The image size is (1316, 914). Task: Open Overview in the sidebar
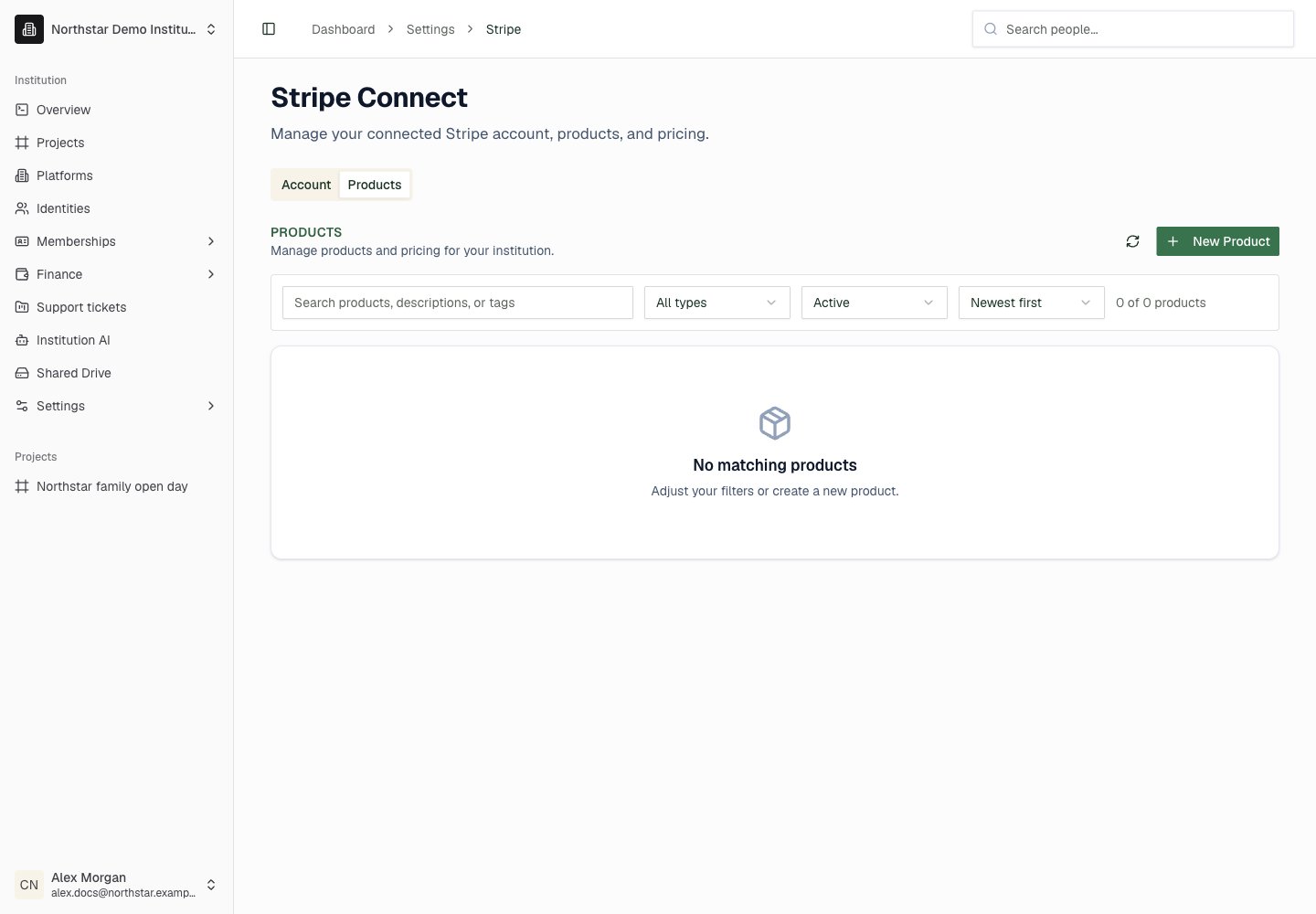pyautogui.click(x=116, y=110)
